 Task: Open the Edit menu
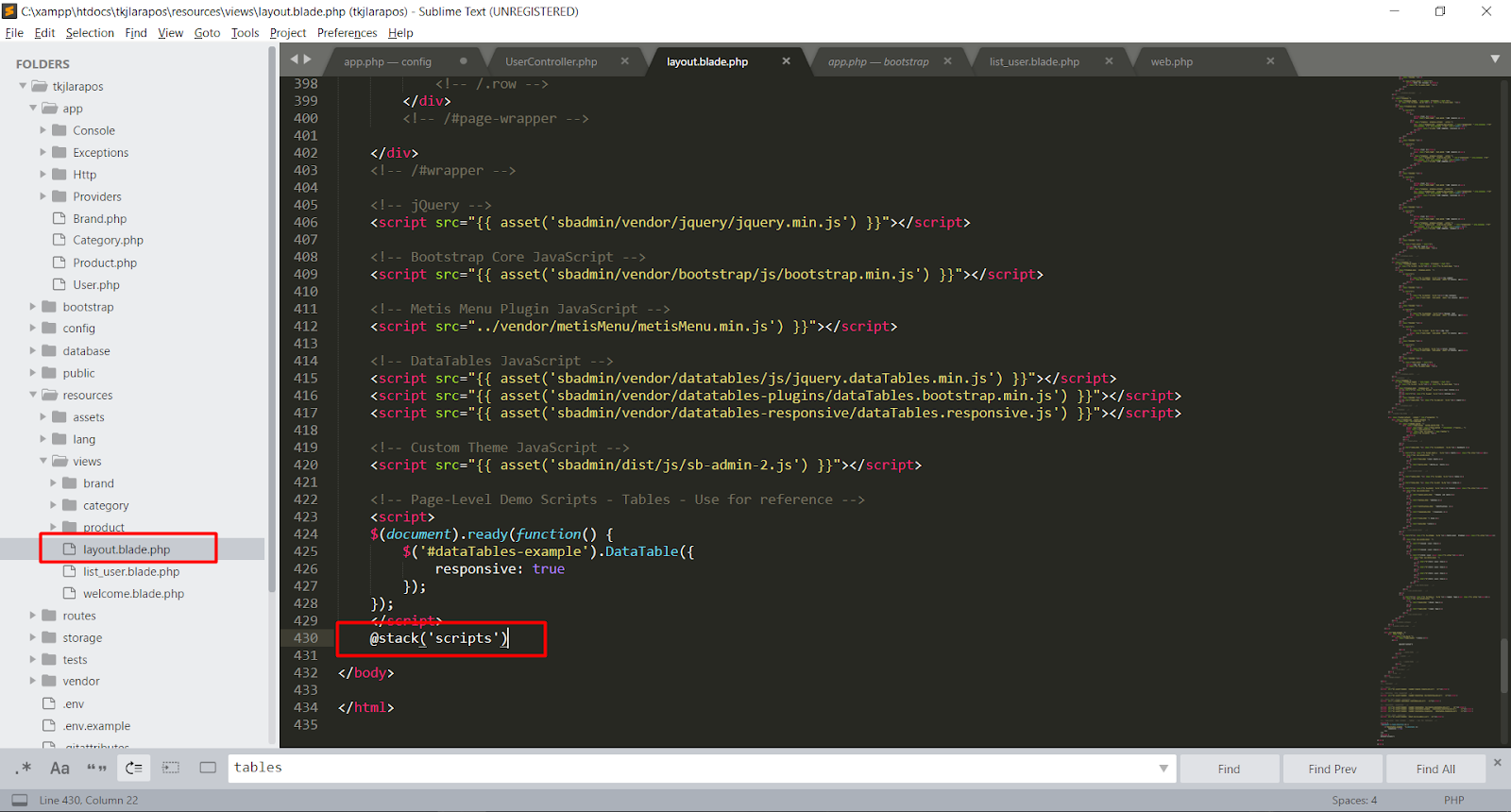(44, 33)
